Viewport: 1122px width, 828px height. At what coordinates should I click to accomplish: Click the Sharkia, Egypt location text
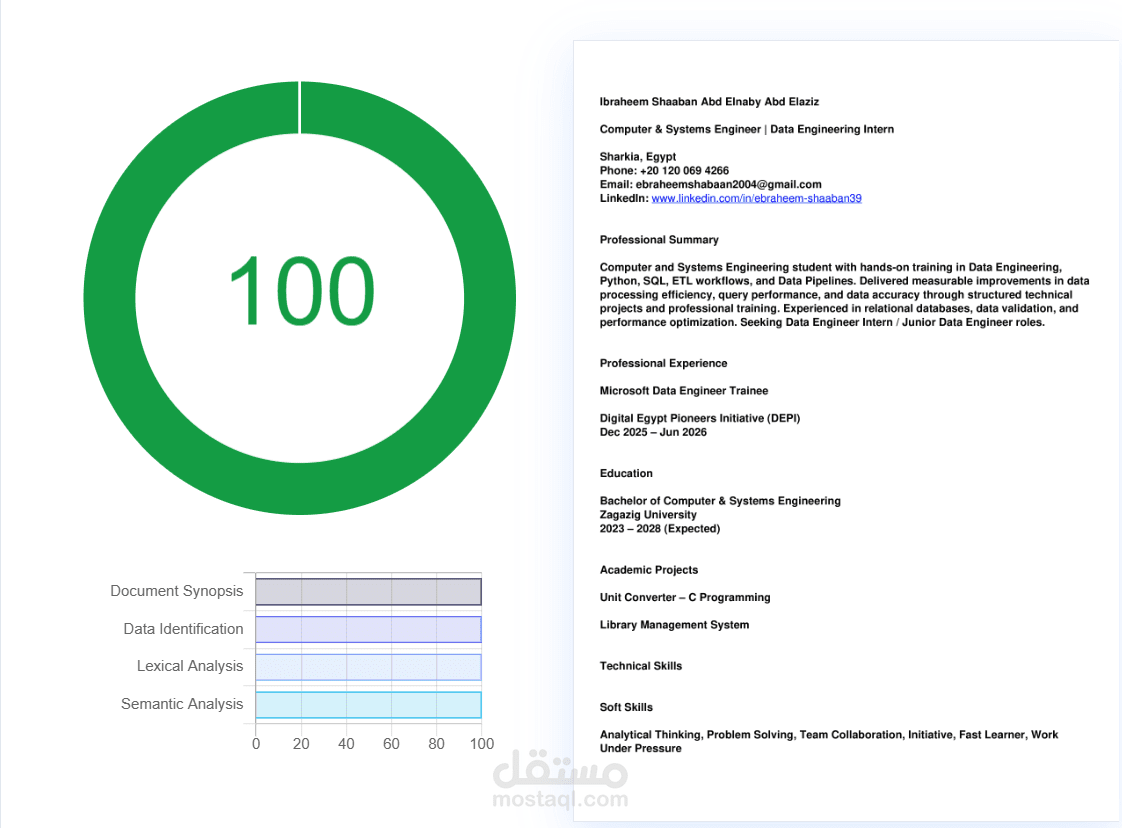pyautogui.click(x=638, y=157)
